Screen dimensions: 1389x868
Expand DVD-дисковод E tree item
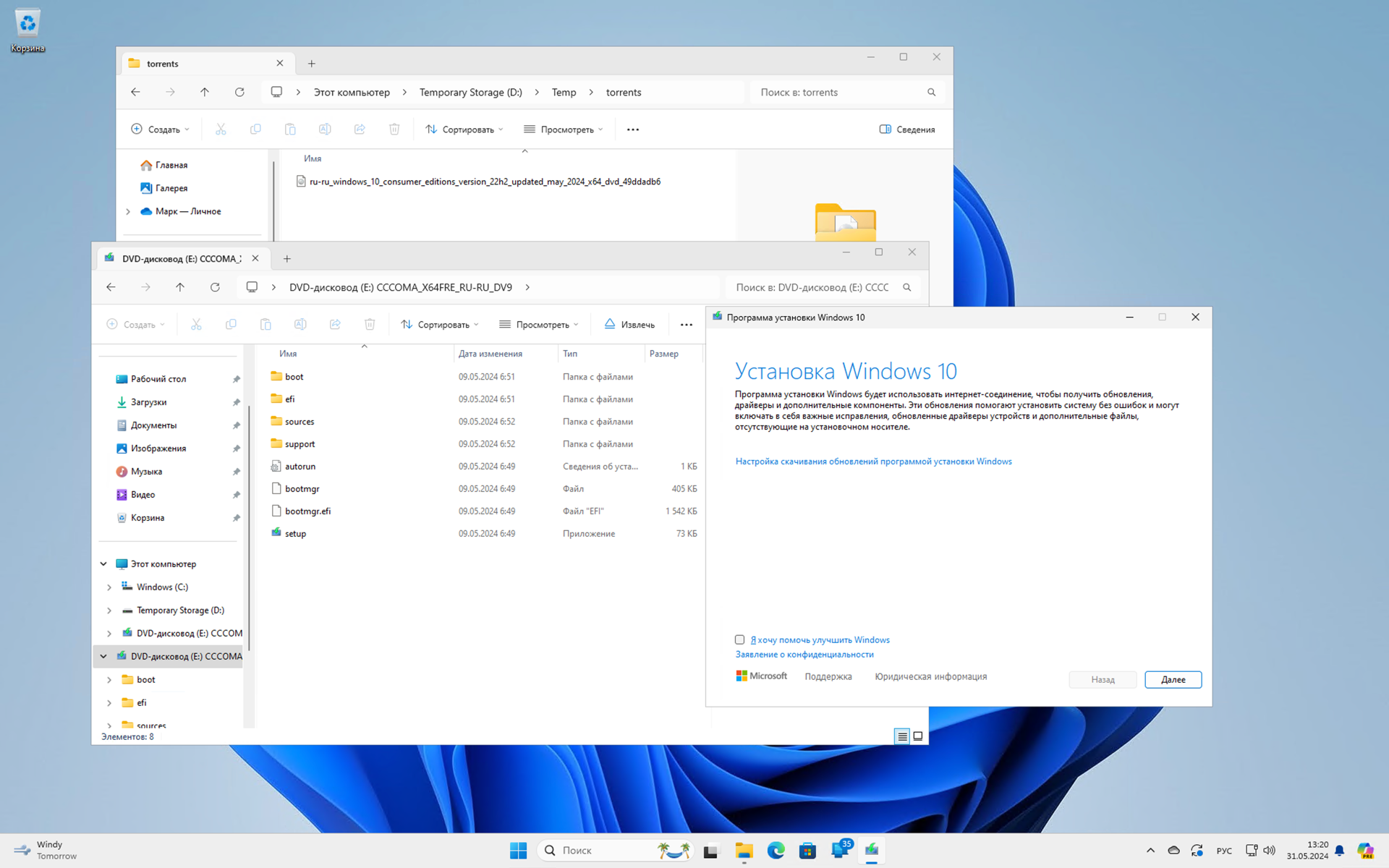[109, 633]
